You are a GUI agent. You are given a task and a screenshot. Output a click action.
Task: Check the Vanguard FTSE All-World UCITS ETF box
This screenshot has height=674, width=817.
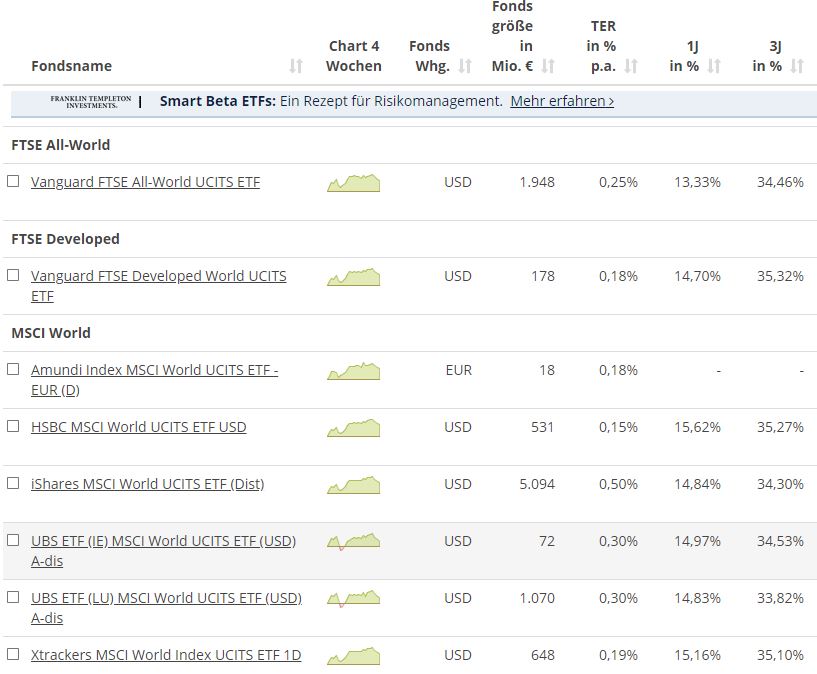click(13, 182)
